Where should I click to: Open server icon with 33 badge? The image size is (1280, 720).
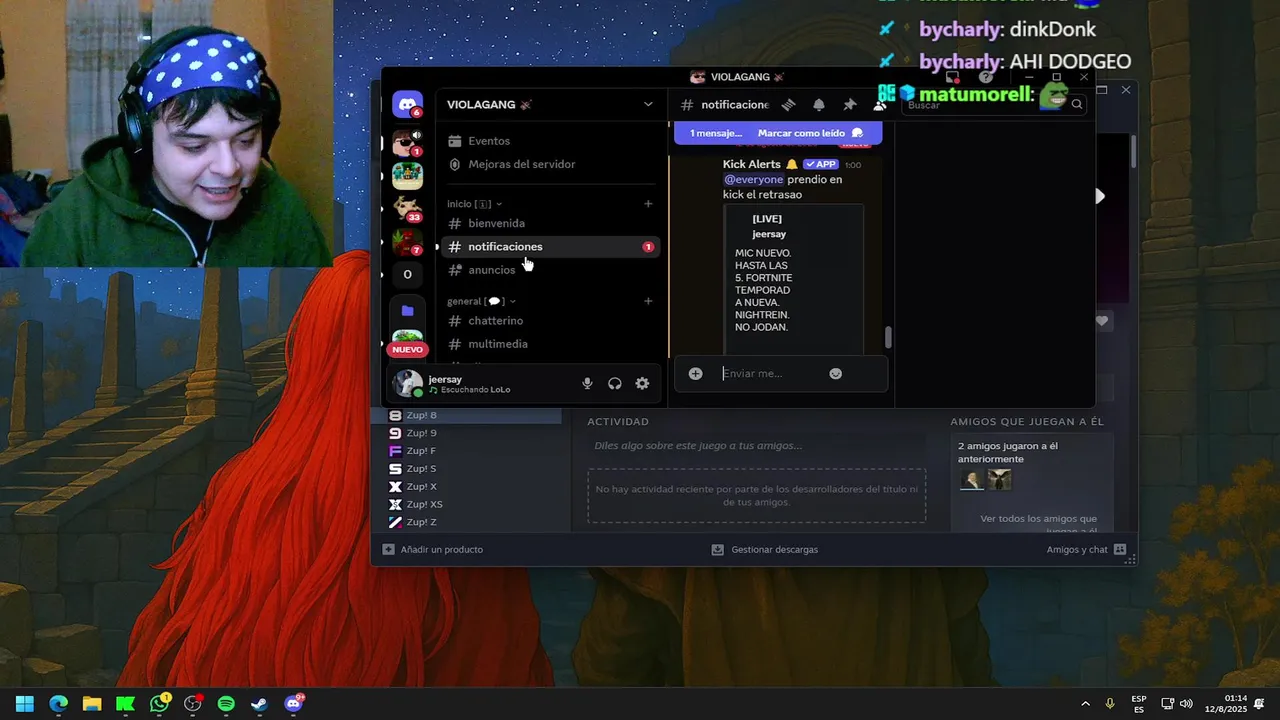pos(407,208)
